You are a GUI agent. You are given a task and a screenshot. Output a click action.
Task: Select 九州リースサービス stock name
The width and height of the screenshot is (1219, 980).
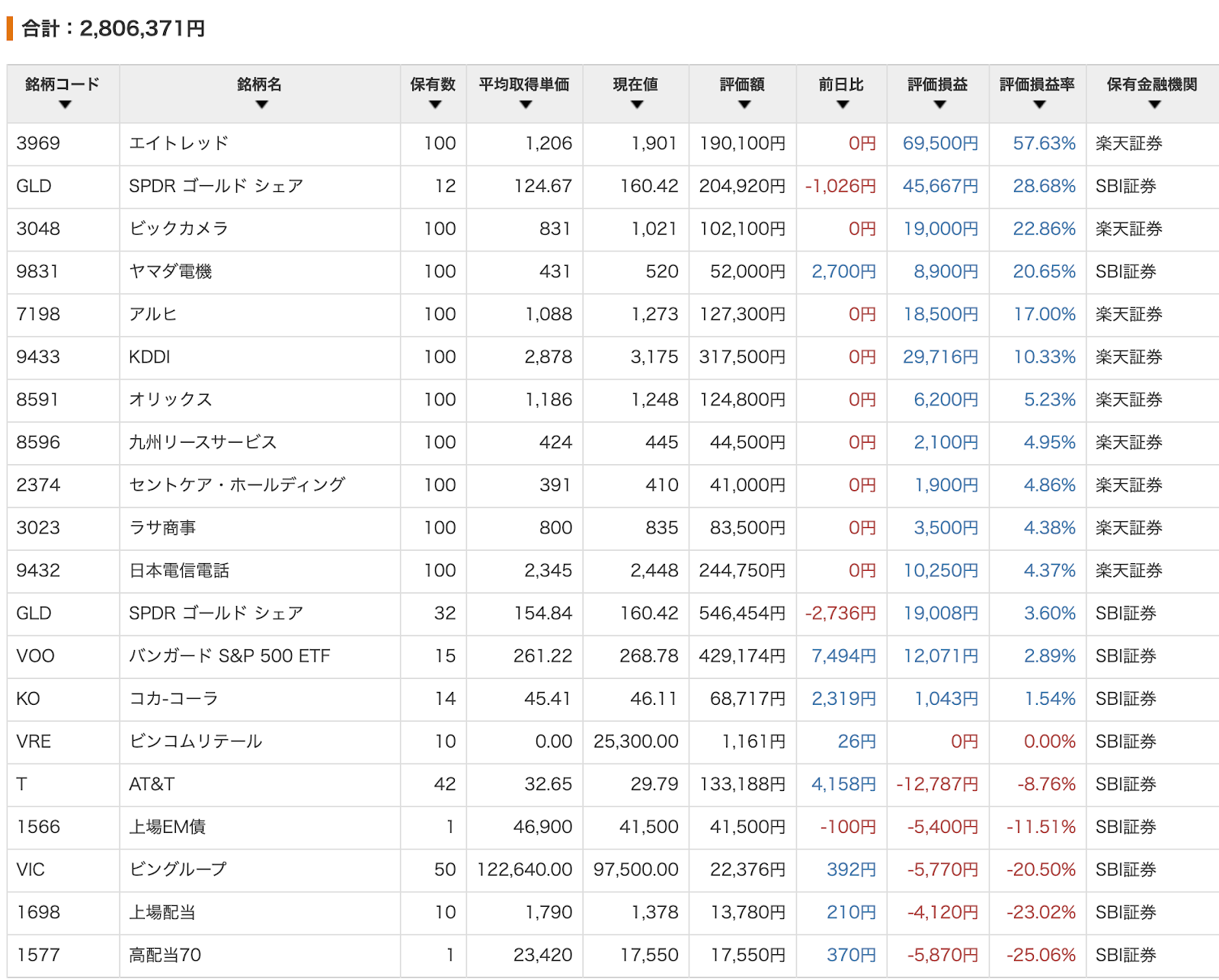(203, 442)
